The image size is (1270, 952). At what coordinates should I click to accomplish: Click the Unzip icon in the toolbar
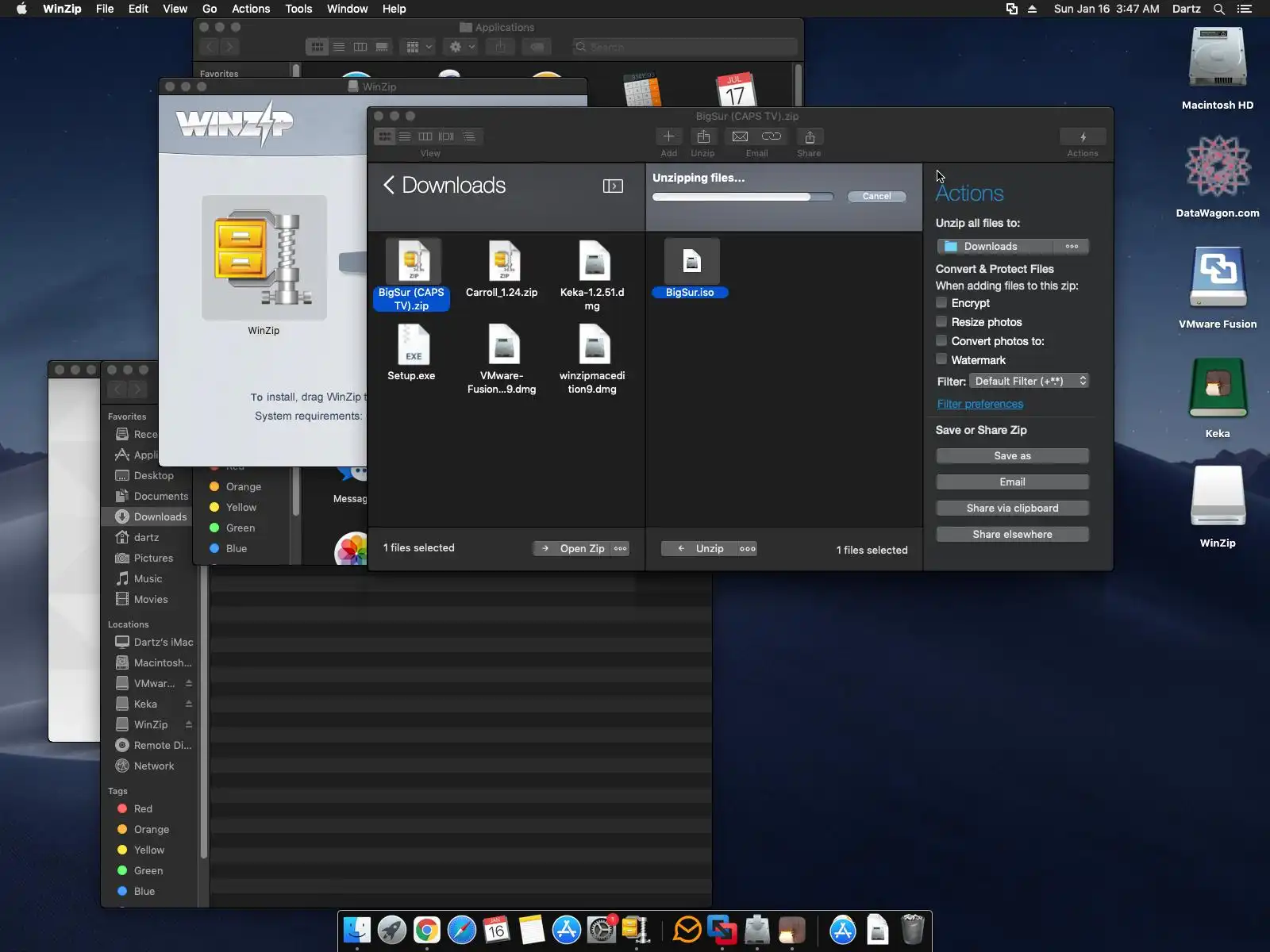point(703,136)
